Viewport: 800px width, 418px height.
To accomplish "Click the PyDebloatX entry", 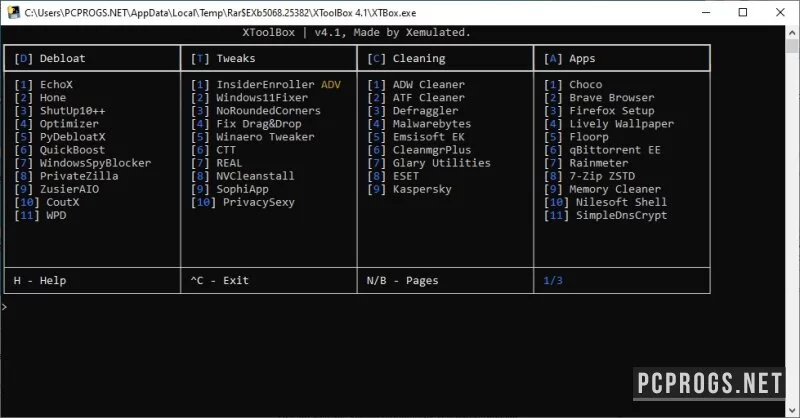I will 60,137.
